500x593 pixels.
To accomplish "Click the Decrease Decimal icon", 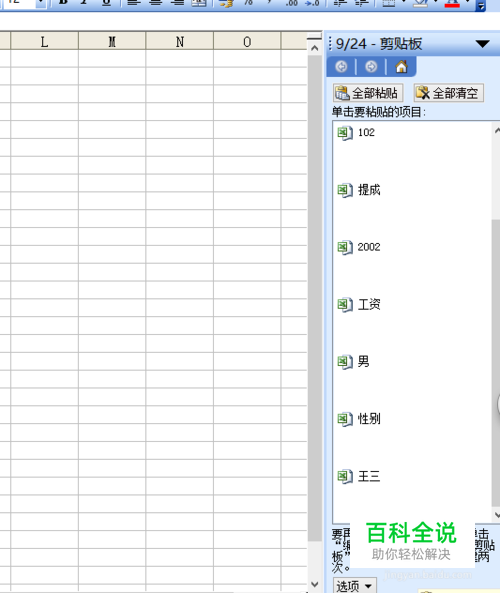I will click(312, 3).
